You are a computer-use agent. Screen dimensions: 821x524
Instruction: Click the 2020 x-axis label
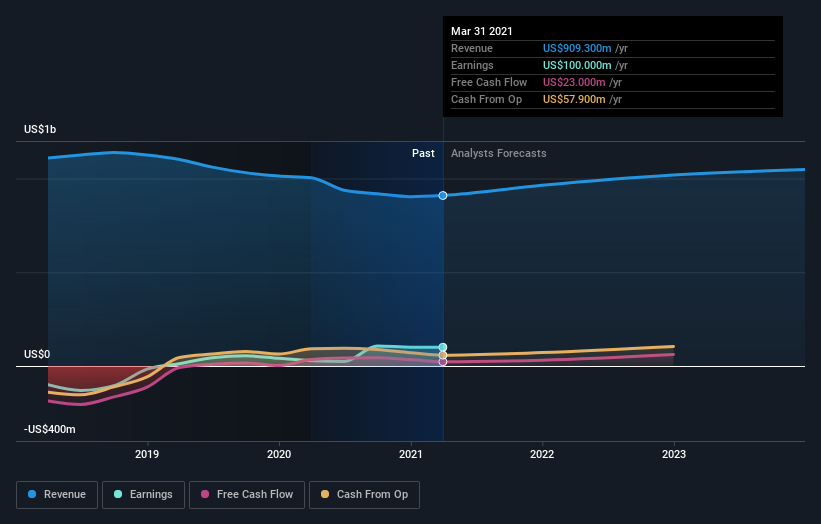pos(279,454)
